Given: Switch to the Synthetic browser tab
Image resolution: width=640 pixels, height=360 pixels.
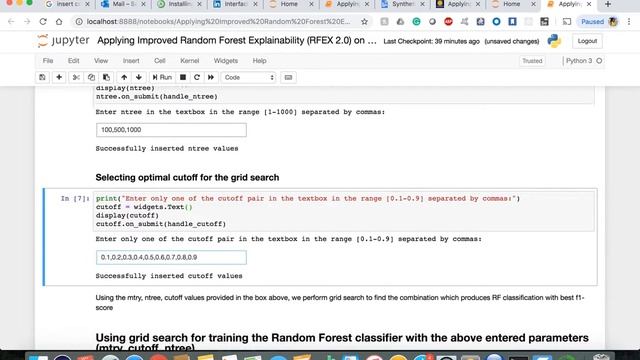Looking at the screenshot, I should tap(402, 4).
